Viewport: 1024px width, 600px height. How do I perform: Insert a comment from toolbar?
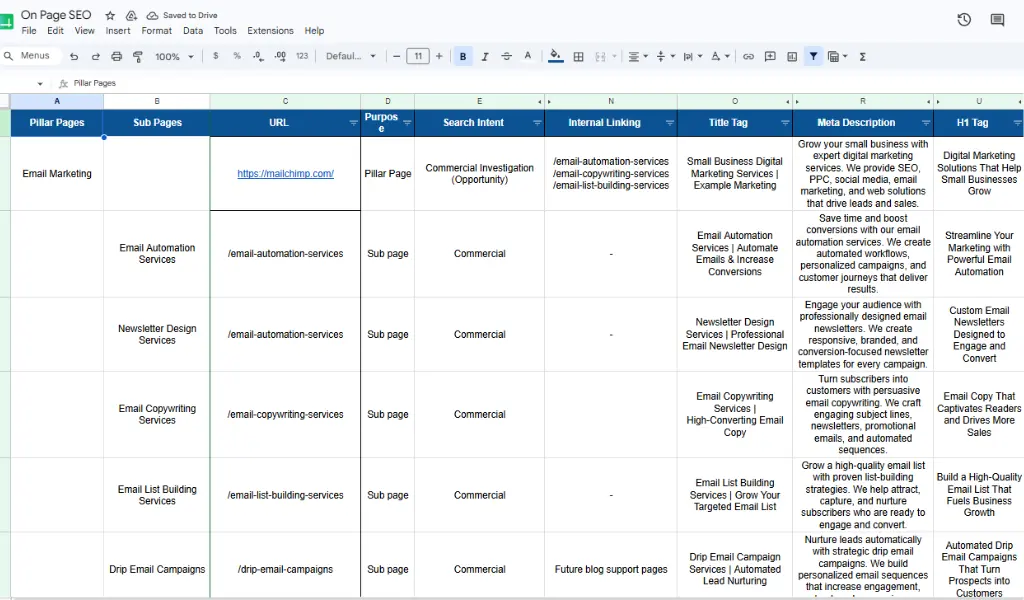tap(770, 57)
